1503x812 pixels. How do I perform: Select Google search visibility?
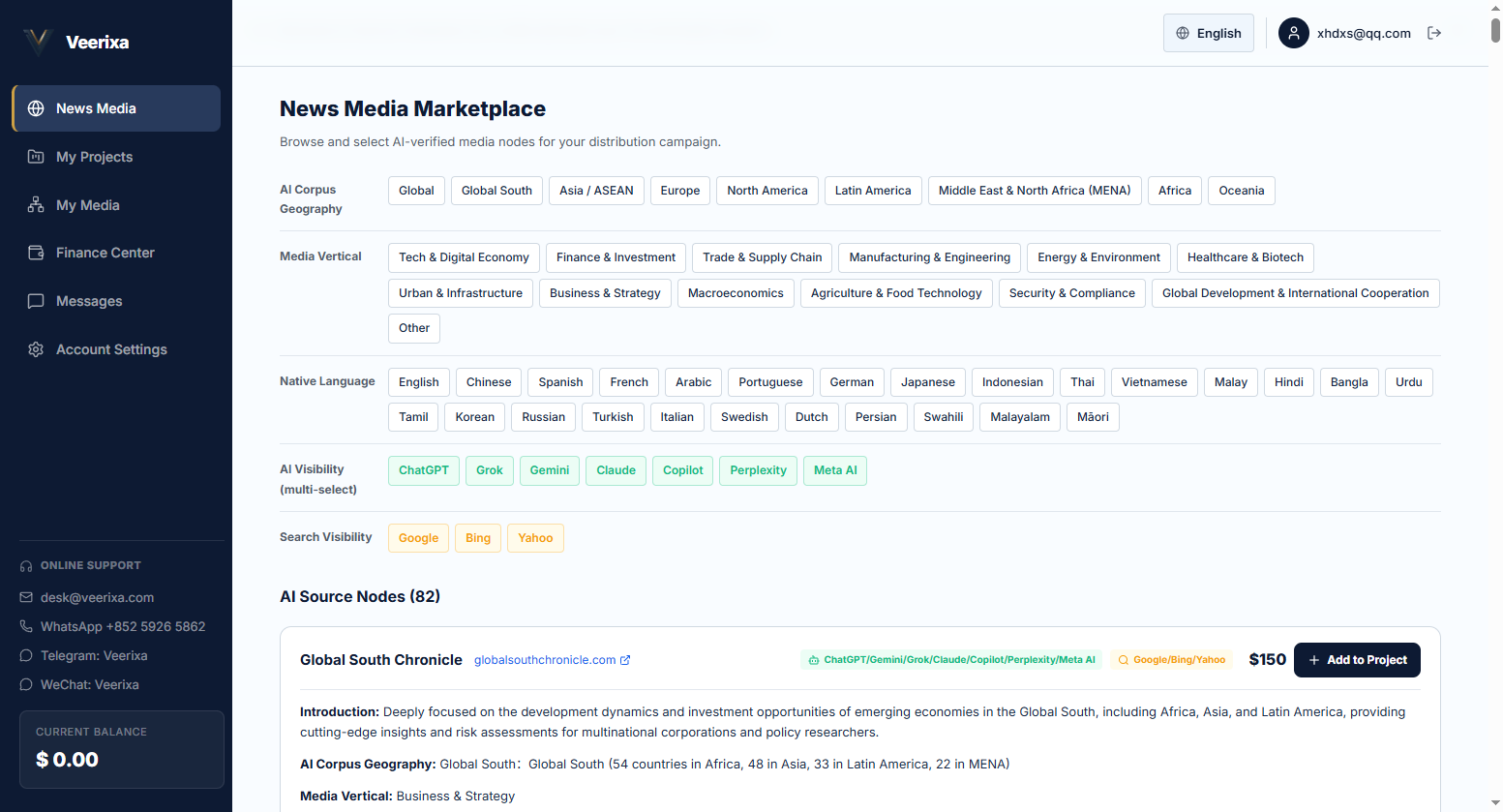[x=418, y=538]
